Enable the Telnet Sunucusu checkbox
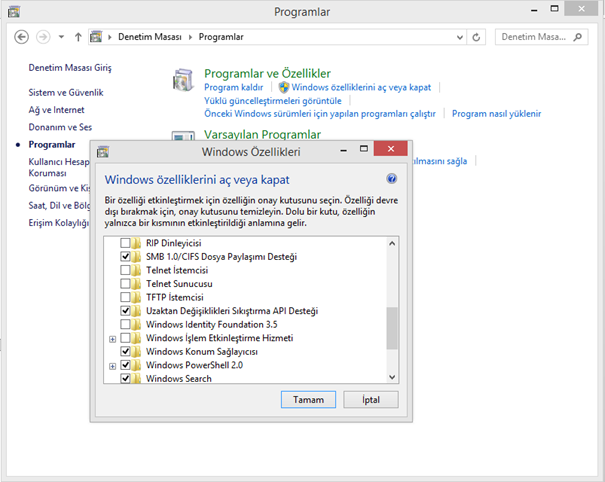This screenshot has width=605, height=482. coord(125,284)
